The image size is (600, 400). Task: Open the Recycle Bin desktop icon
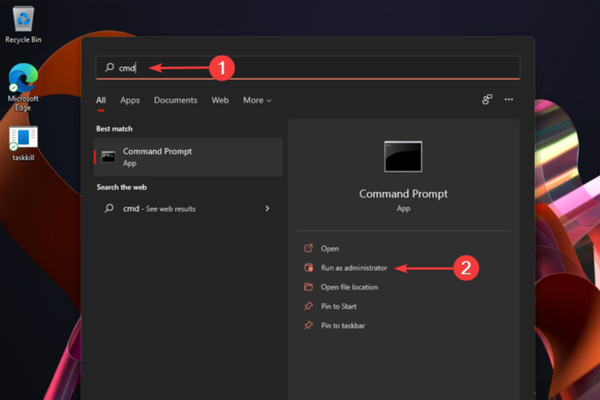coord(22,20)
